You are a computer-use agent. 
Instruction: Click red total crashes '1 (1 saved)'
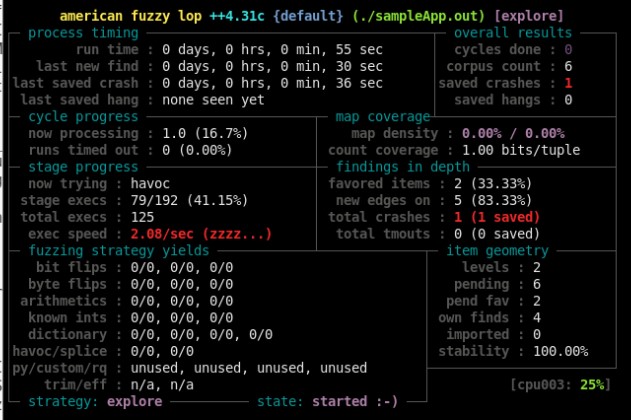[497, 217]
